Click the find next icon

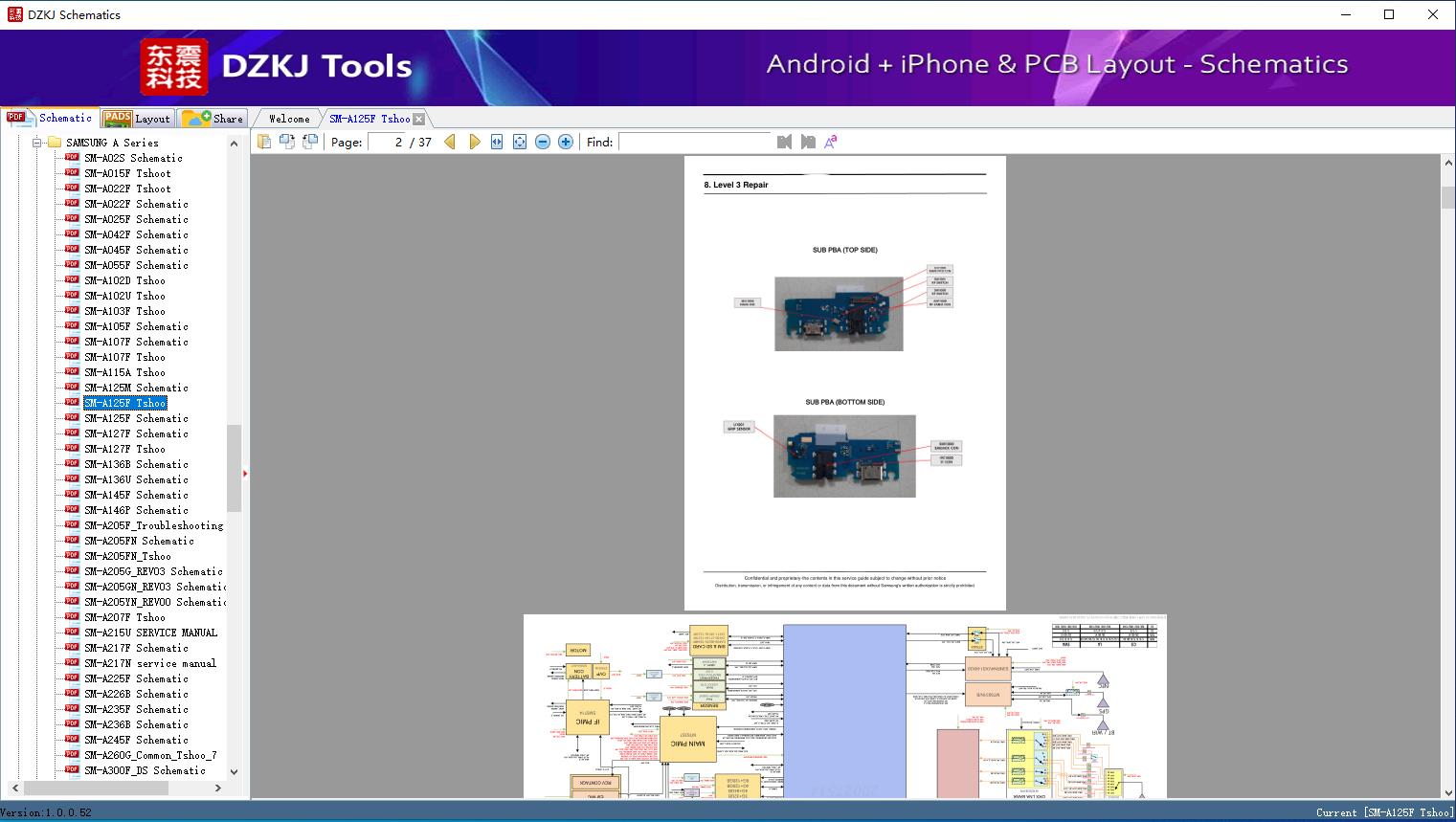click(x=808, y=142)
